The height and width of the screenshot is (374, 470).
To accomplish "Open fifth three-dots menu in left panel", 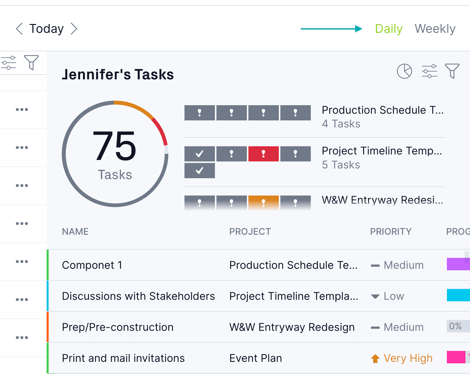I will click(22, 261).
